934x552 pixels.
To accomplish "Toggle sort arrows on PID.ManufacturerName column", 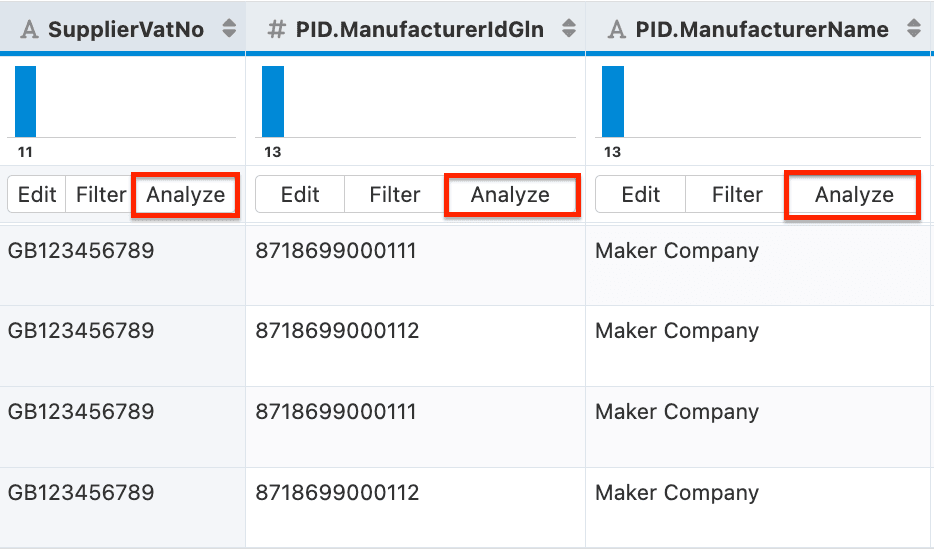I will (913, 29).
